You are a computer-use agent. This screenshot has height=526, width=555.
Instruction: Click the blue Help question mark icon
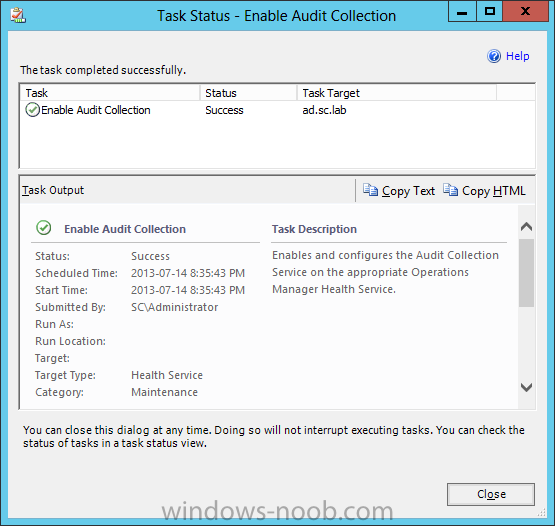click(494, 56)
